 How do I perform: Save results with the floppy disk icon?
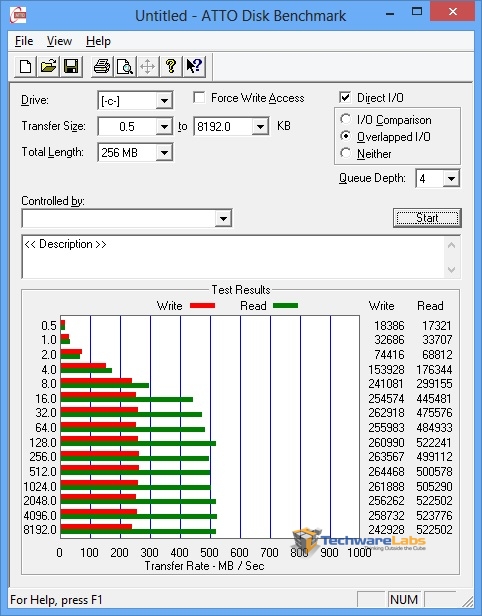(71, 66)
